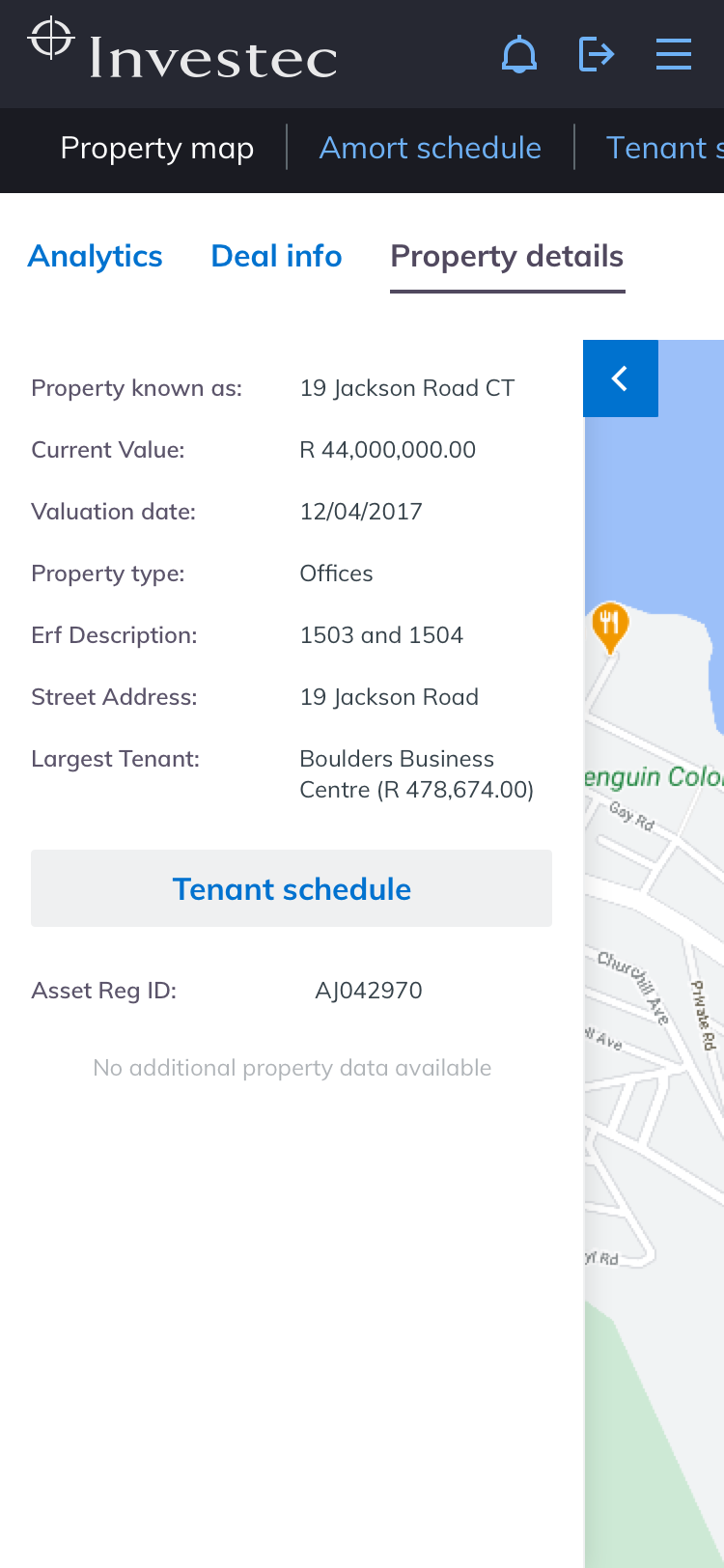Click the Current Value amount
Image resolution: width=724 pixels, height=1568 pixels.
[x=388, y=450]
